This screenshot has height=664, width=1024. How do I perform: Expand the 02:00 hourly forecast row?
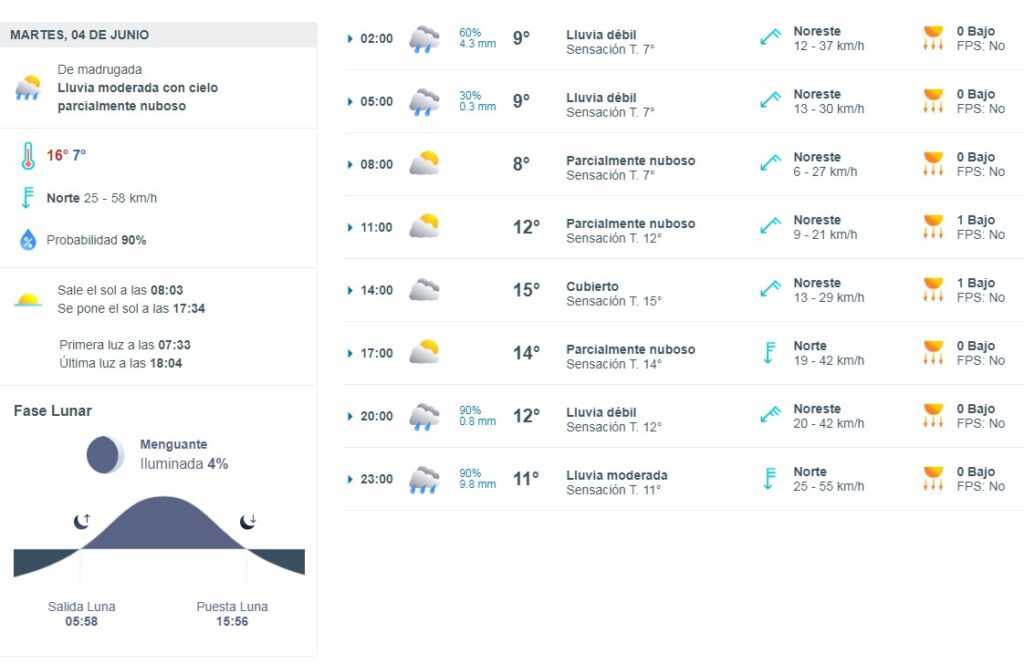[x=350, y=39]
